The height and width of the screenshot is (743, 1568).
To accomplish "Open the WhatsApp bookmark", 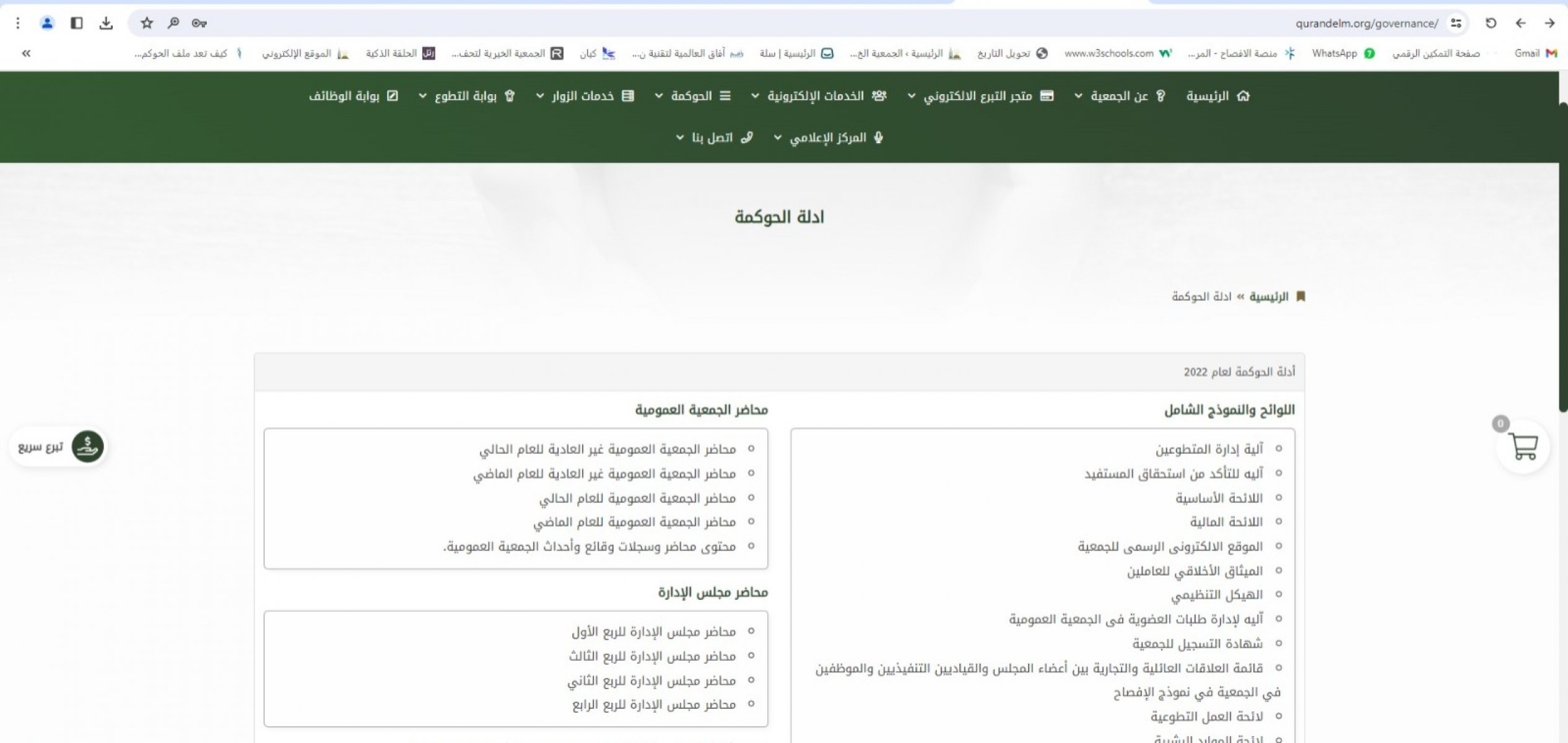I will 1343,53.
